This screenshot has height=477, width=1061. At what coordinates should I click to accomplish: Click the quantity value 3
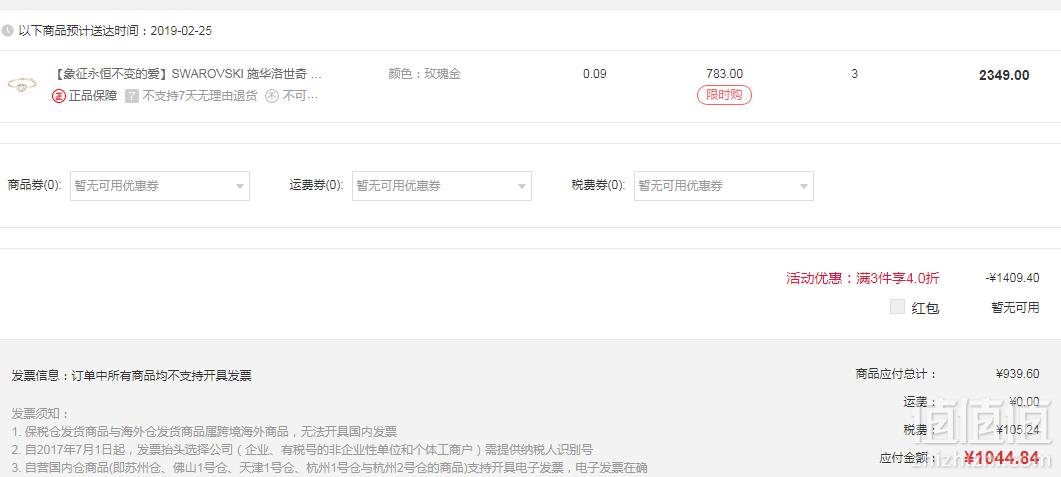click(855, 74)
